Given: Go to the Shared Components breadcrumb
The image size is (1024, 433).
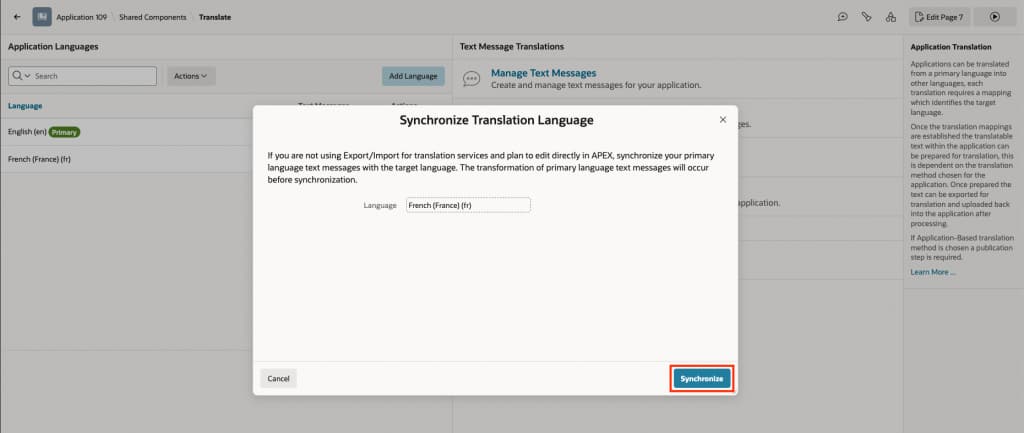Looking at the screenshot, I should 152,17.
